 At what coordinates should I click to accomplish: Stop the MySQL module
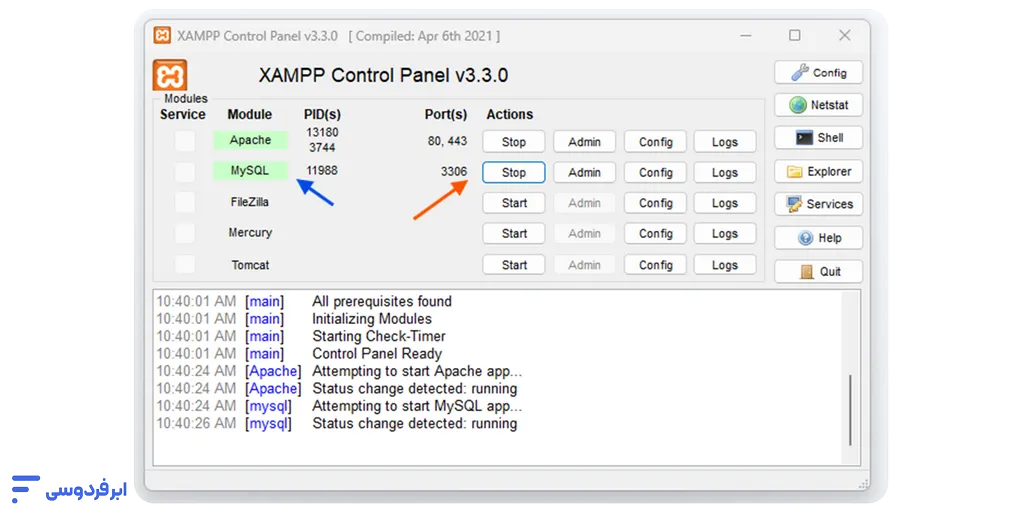tap(514, 172)
